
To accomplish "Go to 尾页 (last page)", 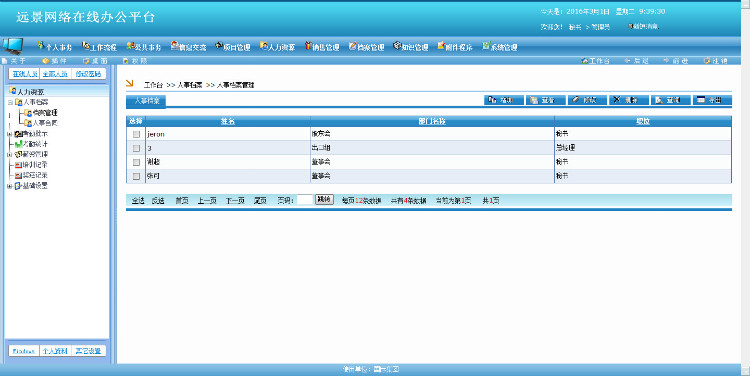I will click(x=260, y=201).
